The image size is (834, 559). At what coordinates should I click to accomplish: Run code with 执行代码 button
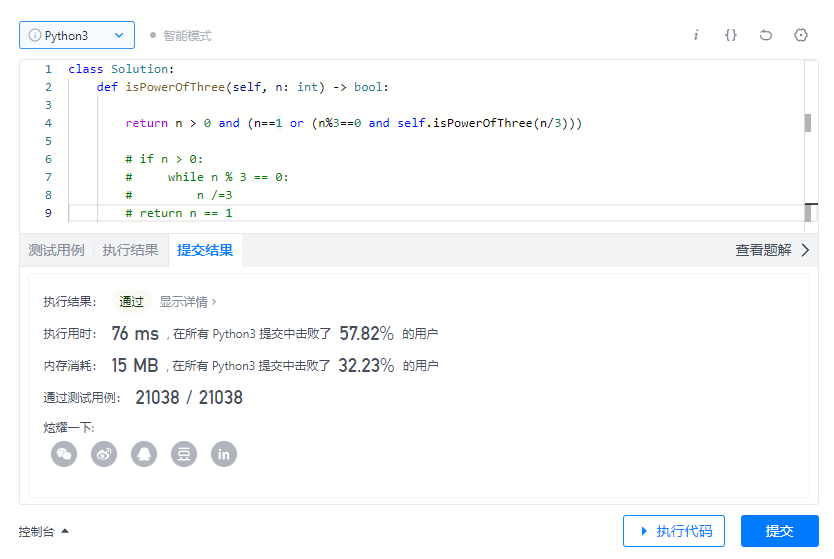pyautogui.click(x=674, y=531)
